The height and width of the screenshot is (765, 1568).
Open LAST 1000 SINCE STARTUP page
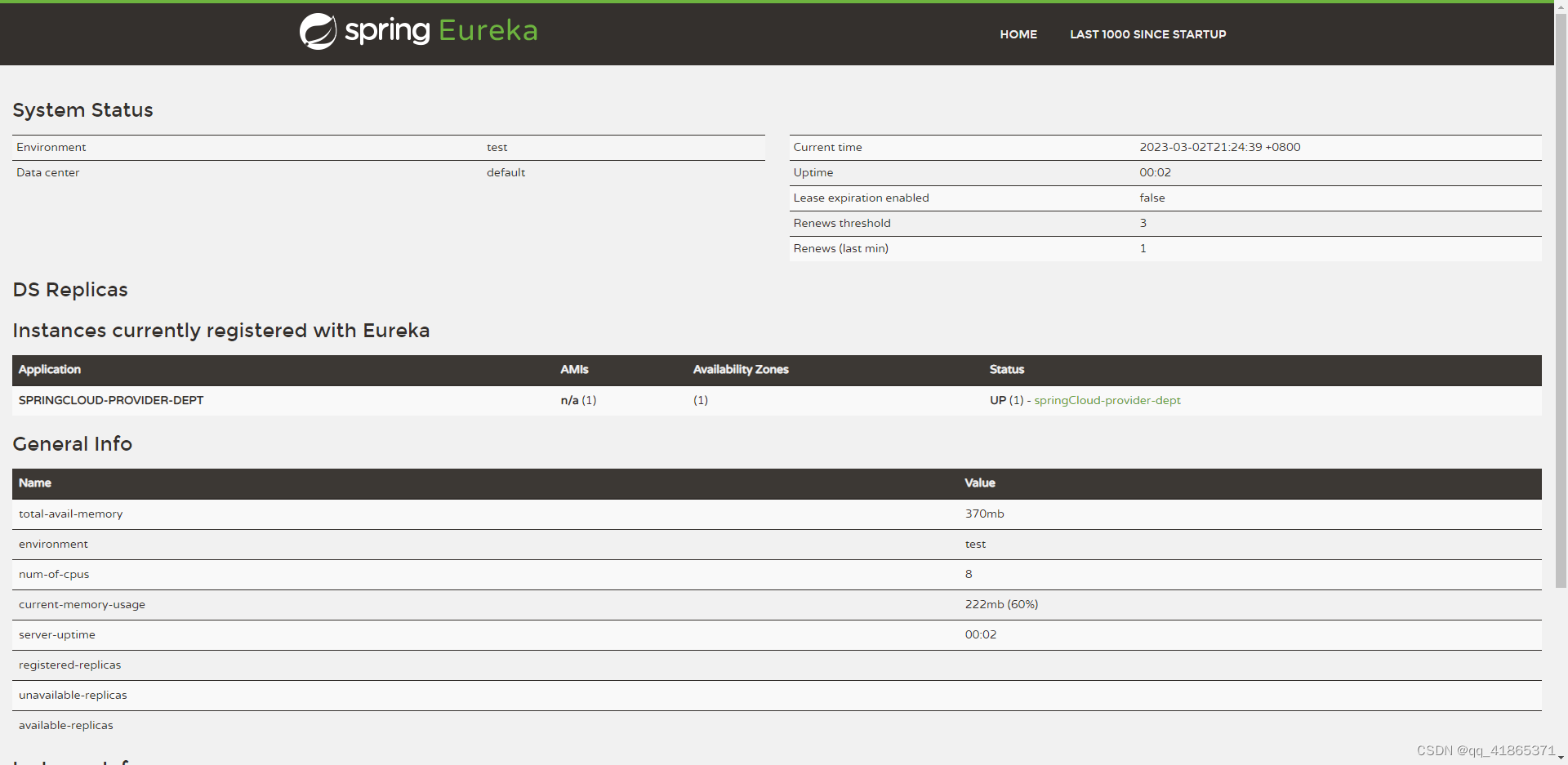pyautogui.click(x=1148, y=34)
